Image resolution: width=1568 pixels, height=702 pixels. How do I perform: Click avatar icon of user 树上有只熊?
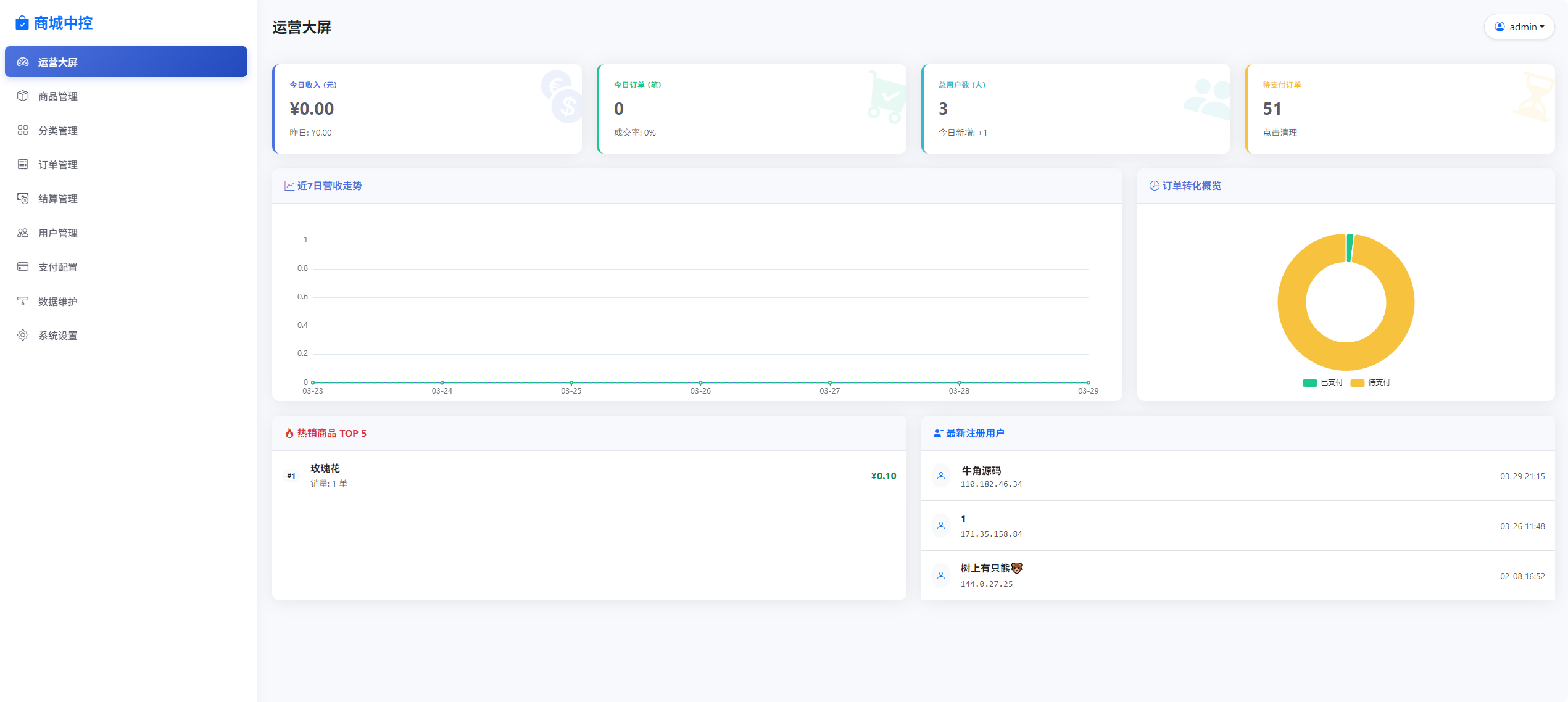point(941,576)
